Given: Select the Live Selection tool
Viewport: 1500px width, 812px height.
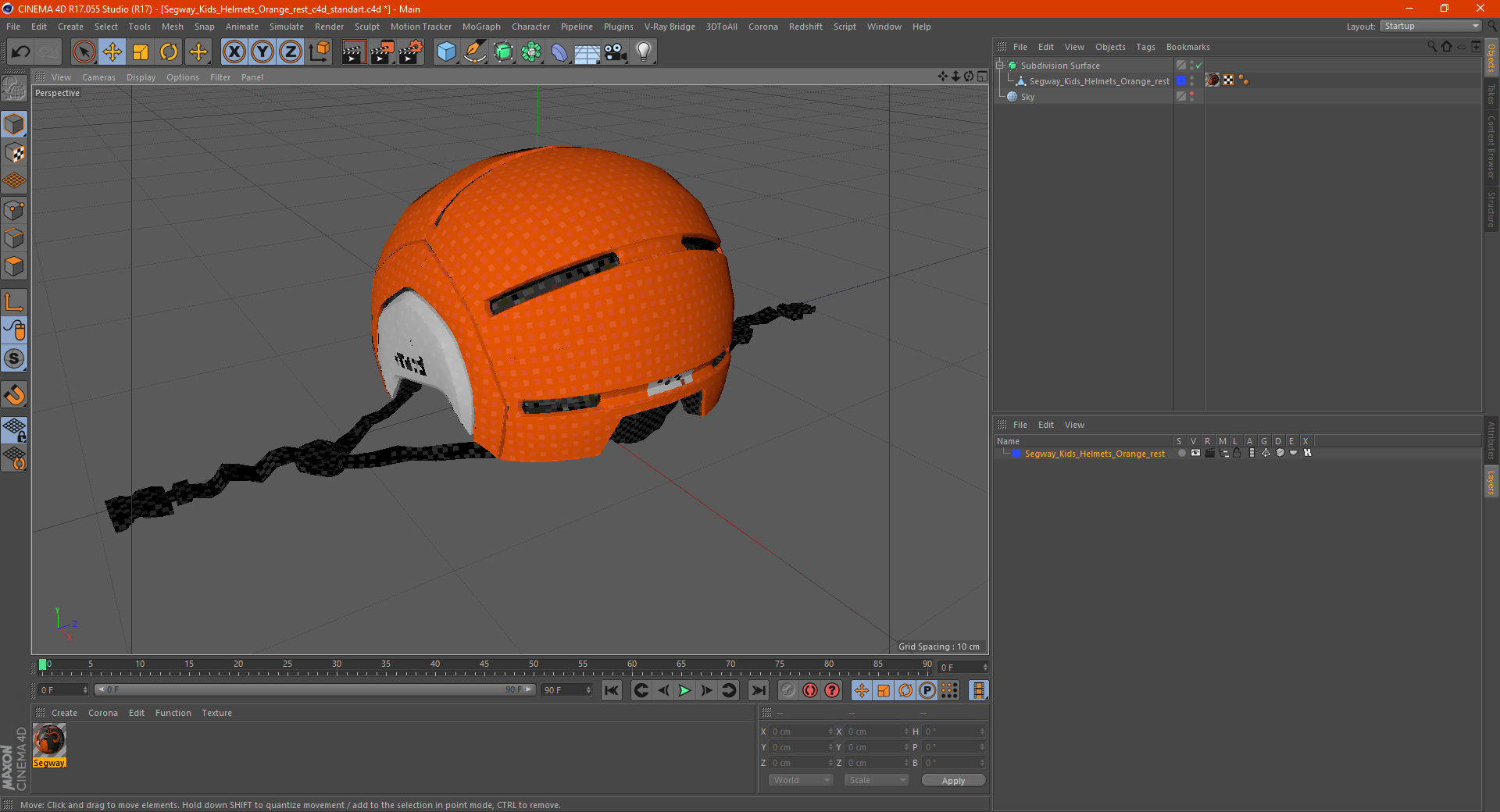Looking at the screenshot, I should [x=84, y=52].
